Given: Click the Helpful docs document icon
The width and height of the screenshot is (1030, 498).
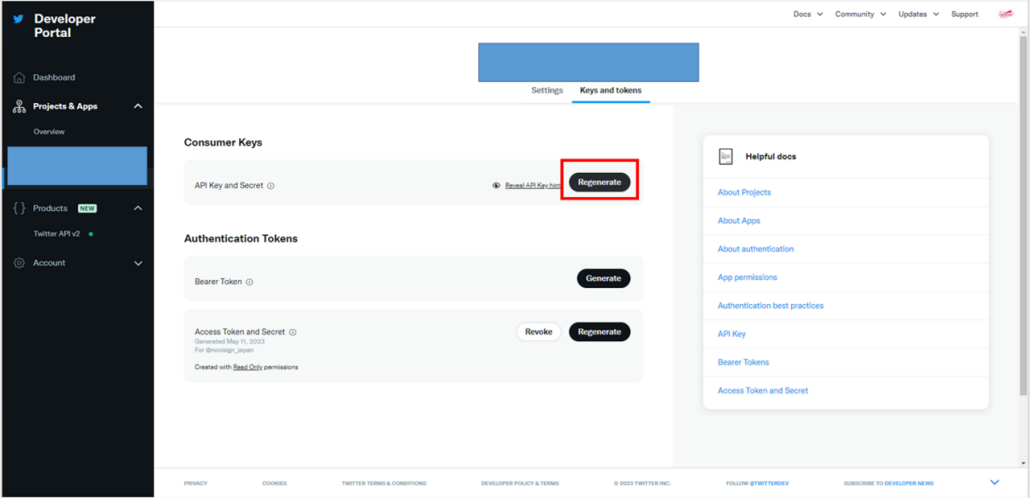Looking at the screenshot, I should [x=726, y=156].
